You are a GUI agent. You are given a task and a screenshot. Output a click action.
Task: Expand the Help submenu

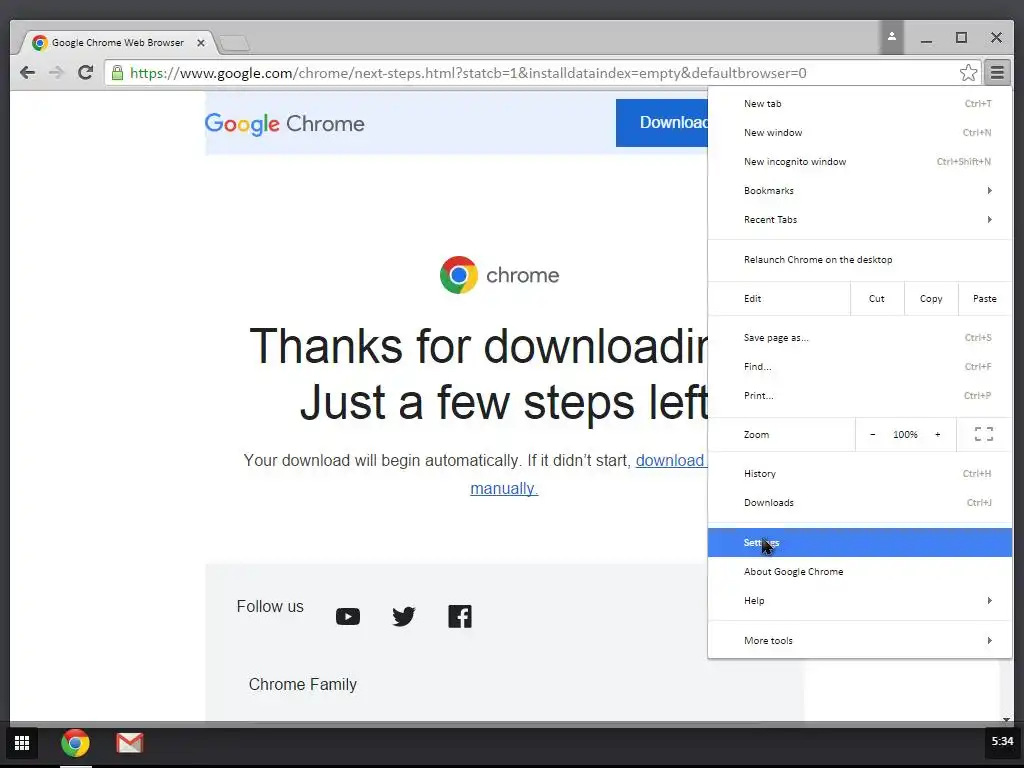click(x=859, y=601)
